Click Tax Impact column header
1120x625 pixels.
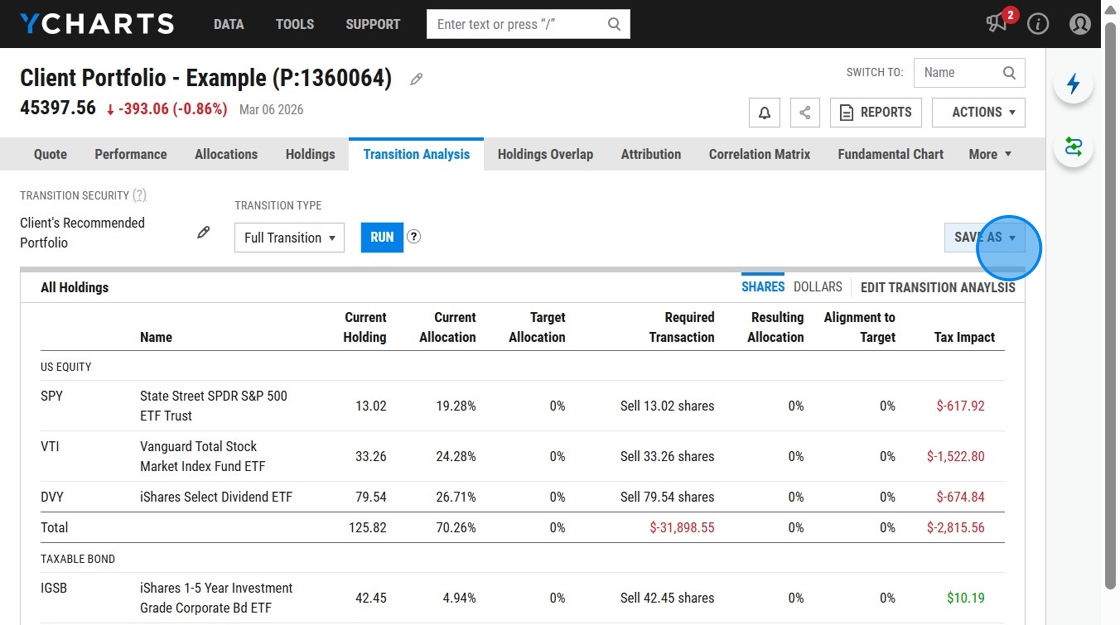click(x=964, y=337)
